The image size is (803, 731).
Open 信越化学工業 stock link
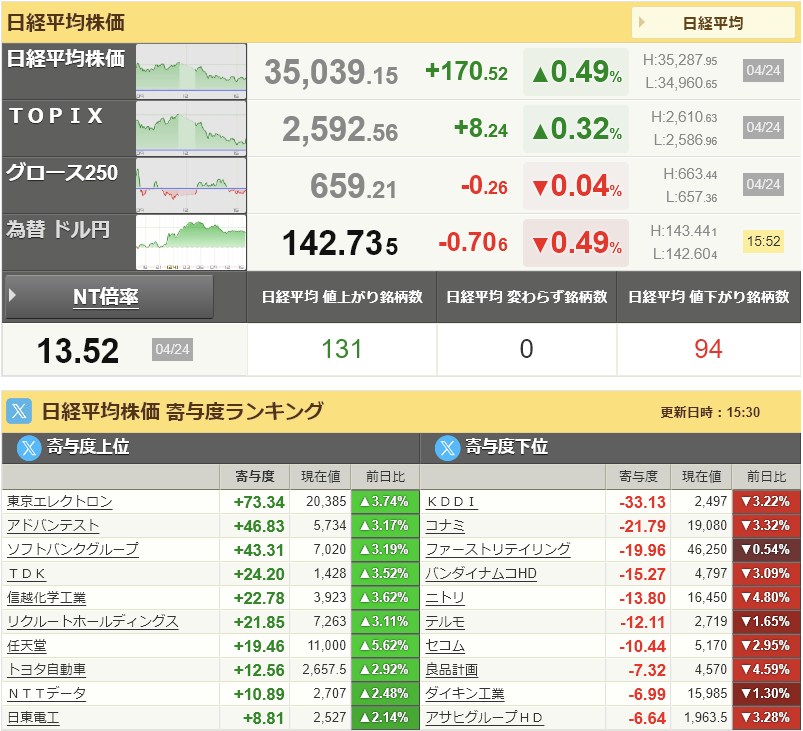[x=47, y=598]
